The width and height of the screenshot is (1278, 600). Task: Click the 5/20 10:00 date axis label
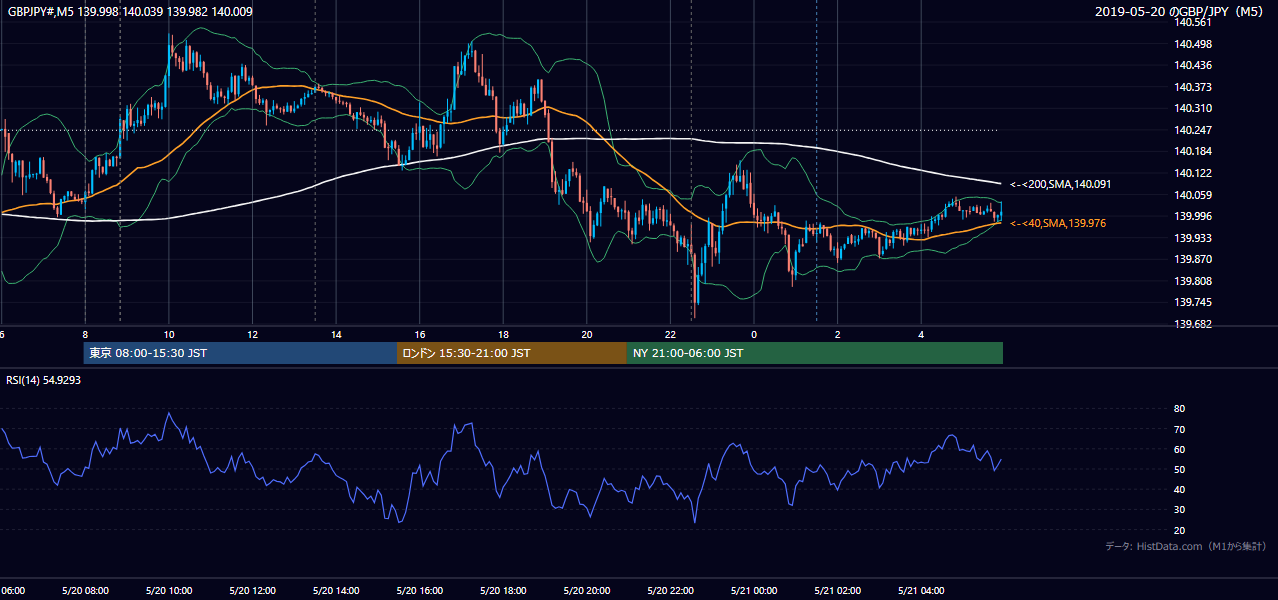tap(169, 591)
